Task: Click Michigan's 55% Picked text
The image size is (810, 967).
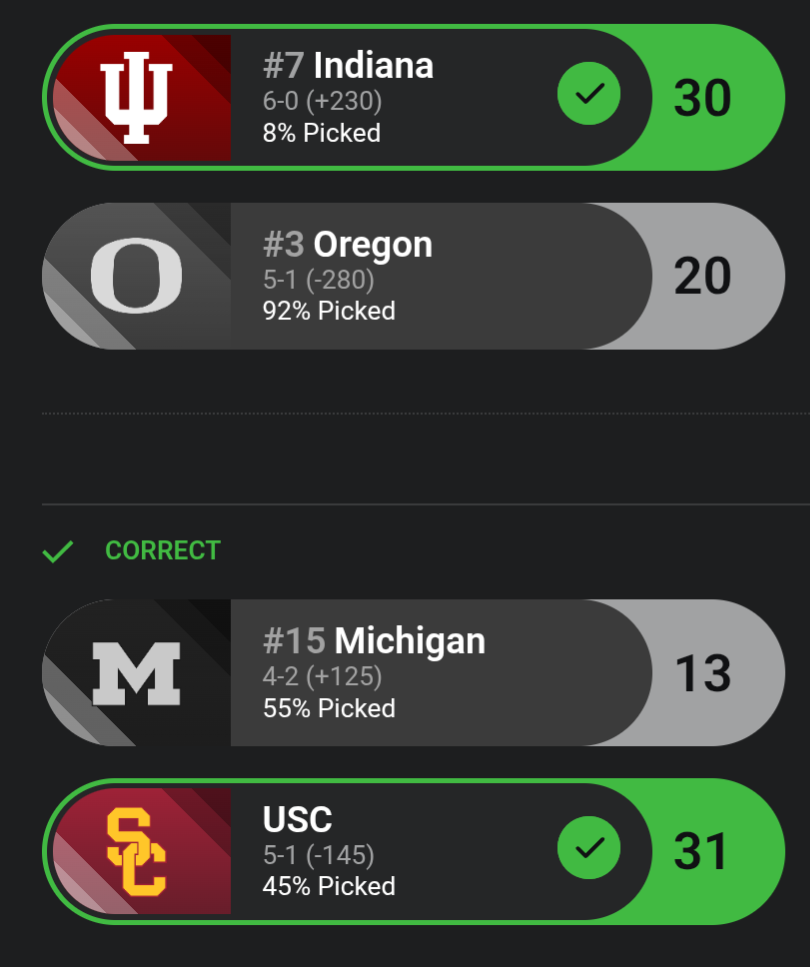Action: point(329,708)
